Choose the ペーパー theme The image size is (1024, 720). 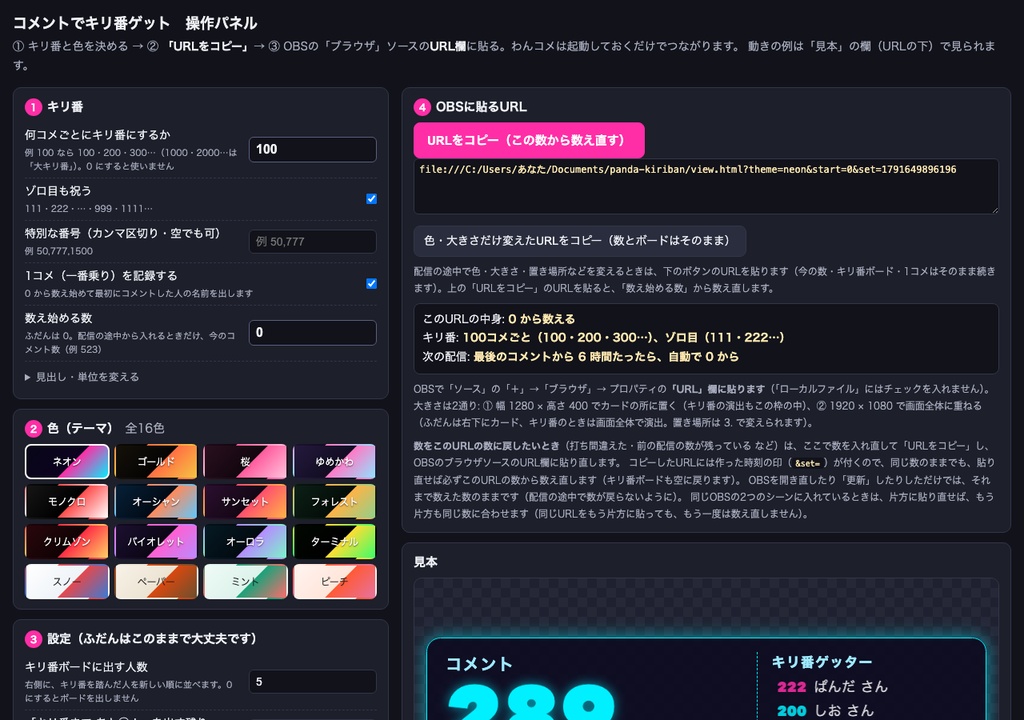(156, 581)
